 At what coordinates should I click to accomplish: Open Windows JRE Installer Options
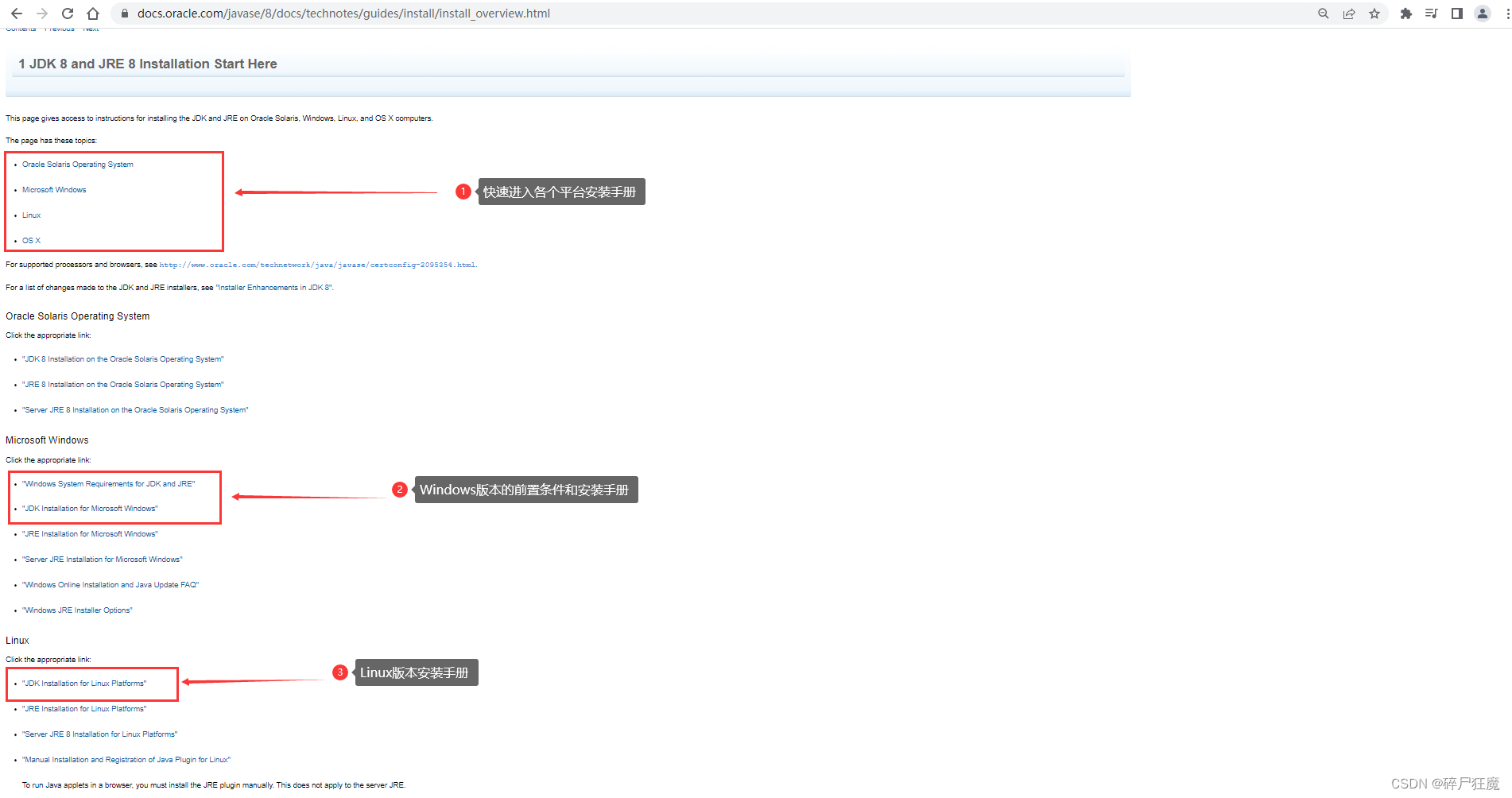coord(77,610)
